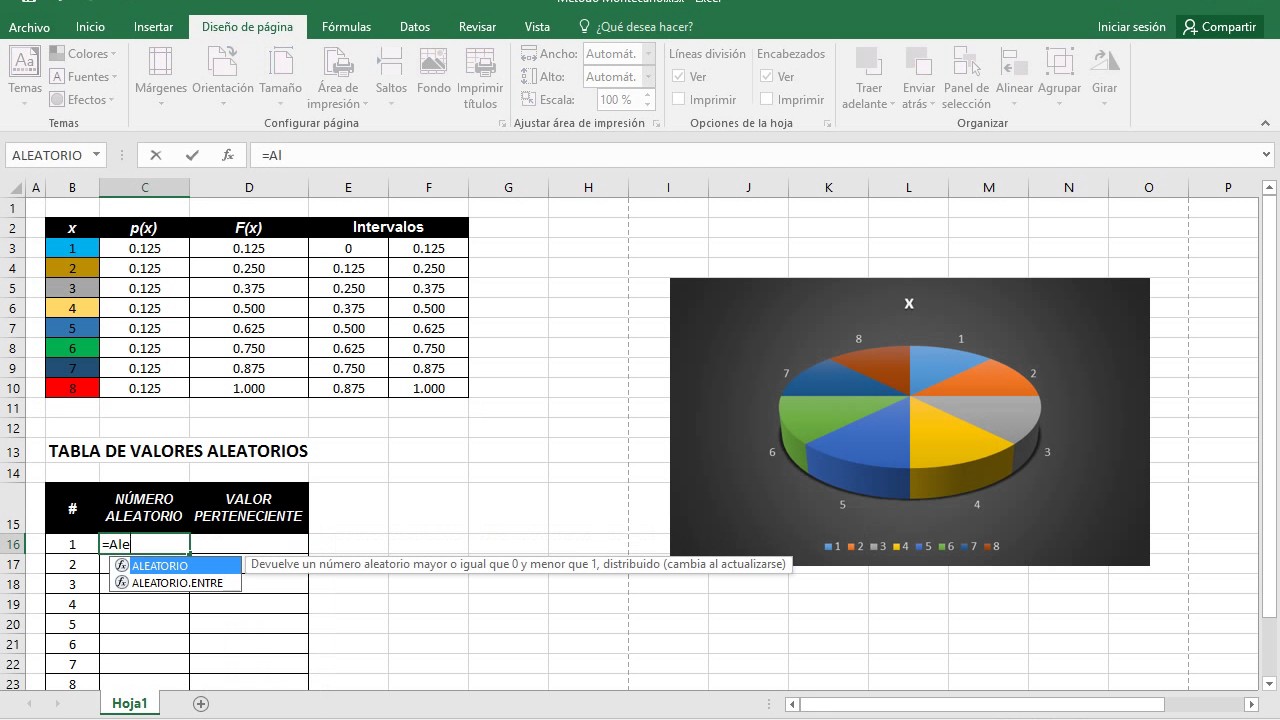Image resolution: width=1280 pixels, height=720 pixels.
Task: Click Iniciar sesión to sign in
Action: point(1132,27)
